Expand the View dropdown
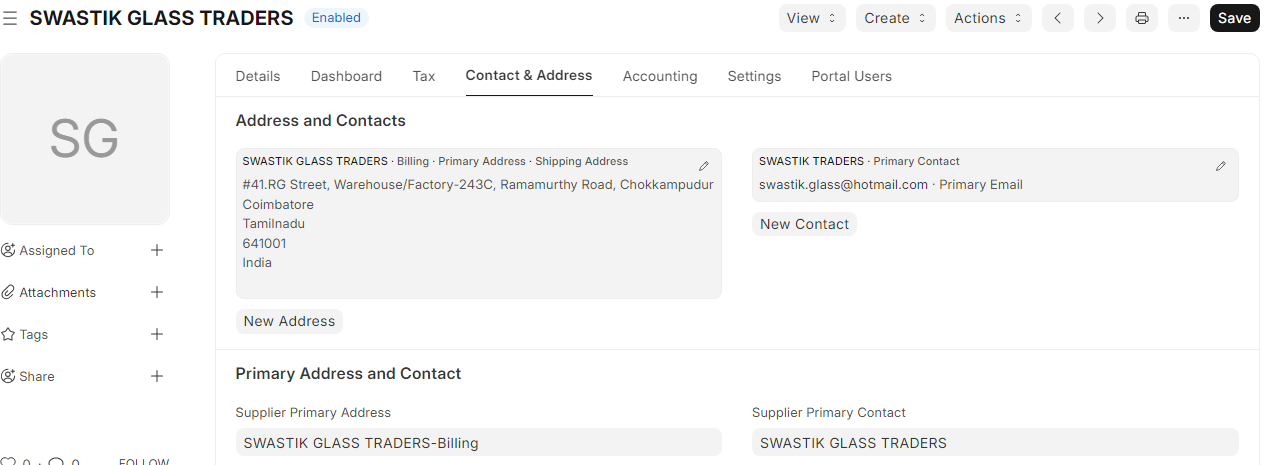1272x465 pixels. 812,18
